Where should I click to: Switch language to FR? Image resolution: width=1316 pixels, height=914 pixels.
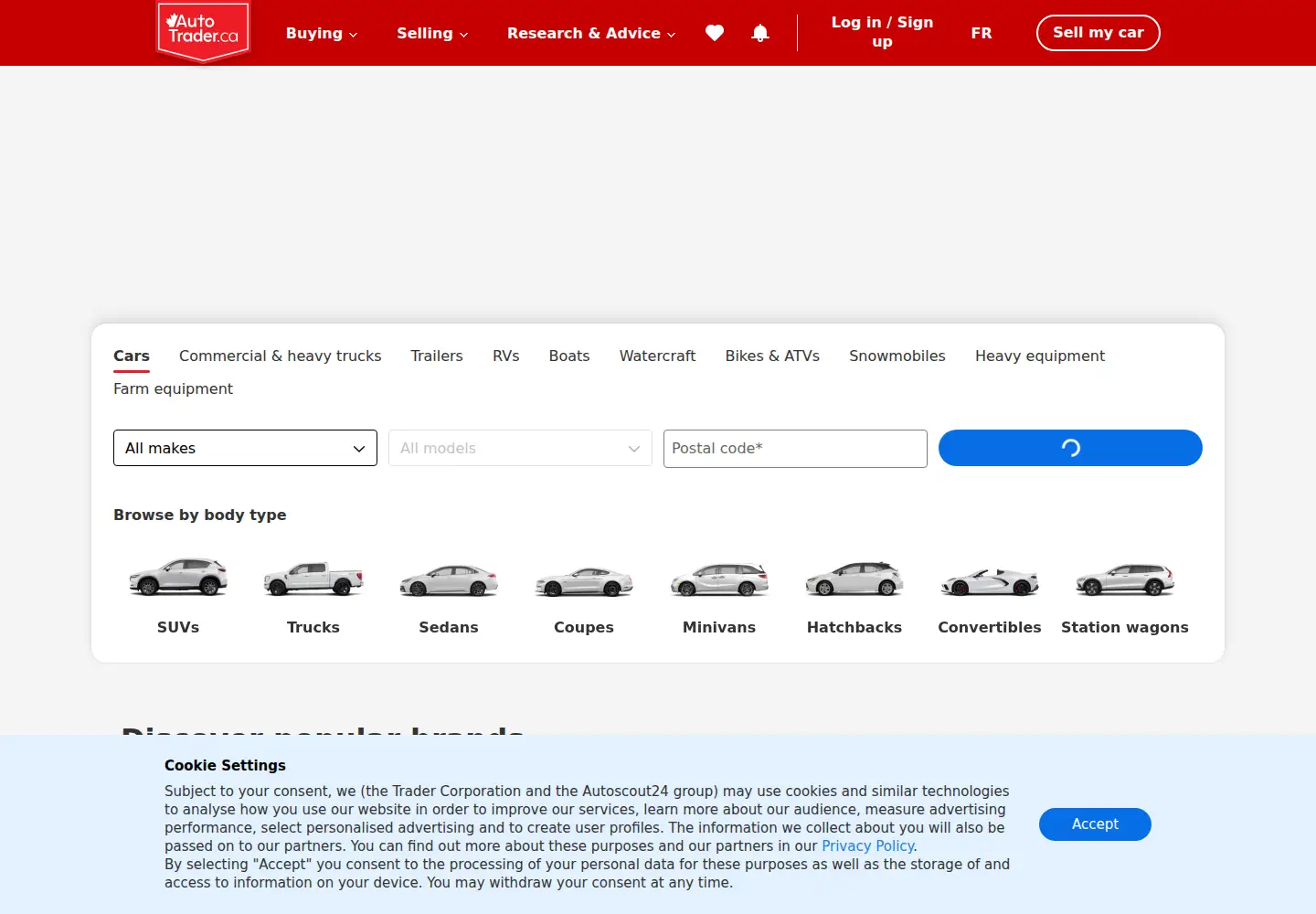tap(982, 33)
